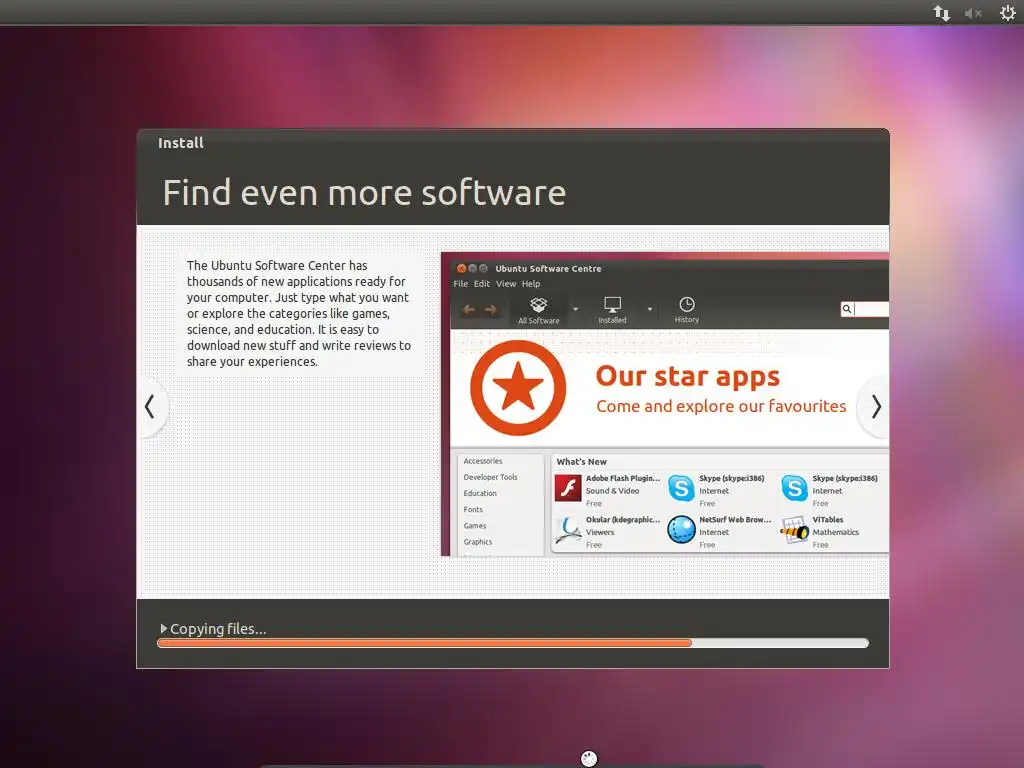Viewport: 1024px width, 768px height.
Task: Select the Graphics category
Action: click(x=478, y=542)
